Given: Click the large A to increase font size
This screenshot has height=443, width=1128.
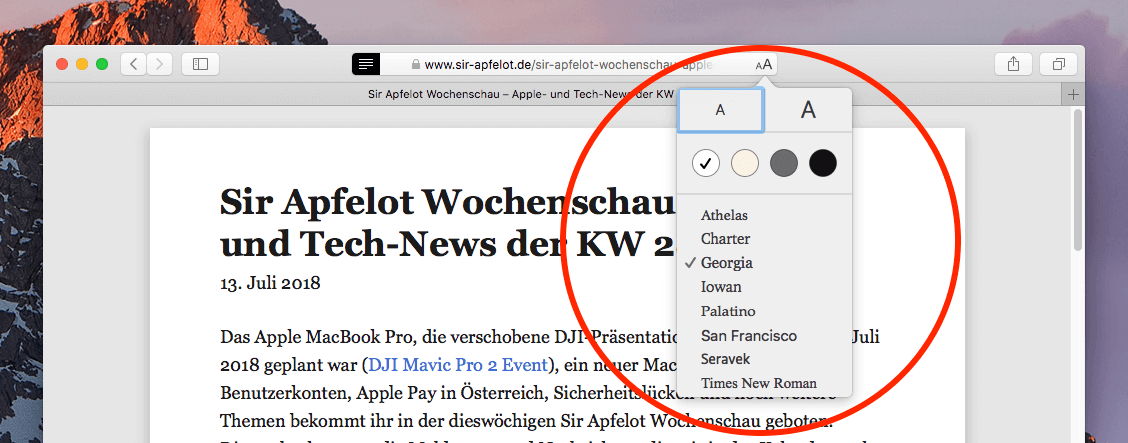Looking at the screenshot, I should coord(808,111).
